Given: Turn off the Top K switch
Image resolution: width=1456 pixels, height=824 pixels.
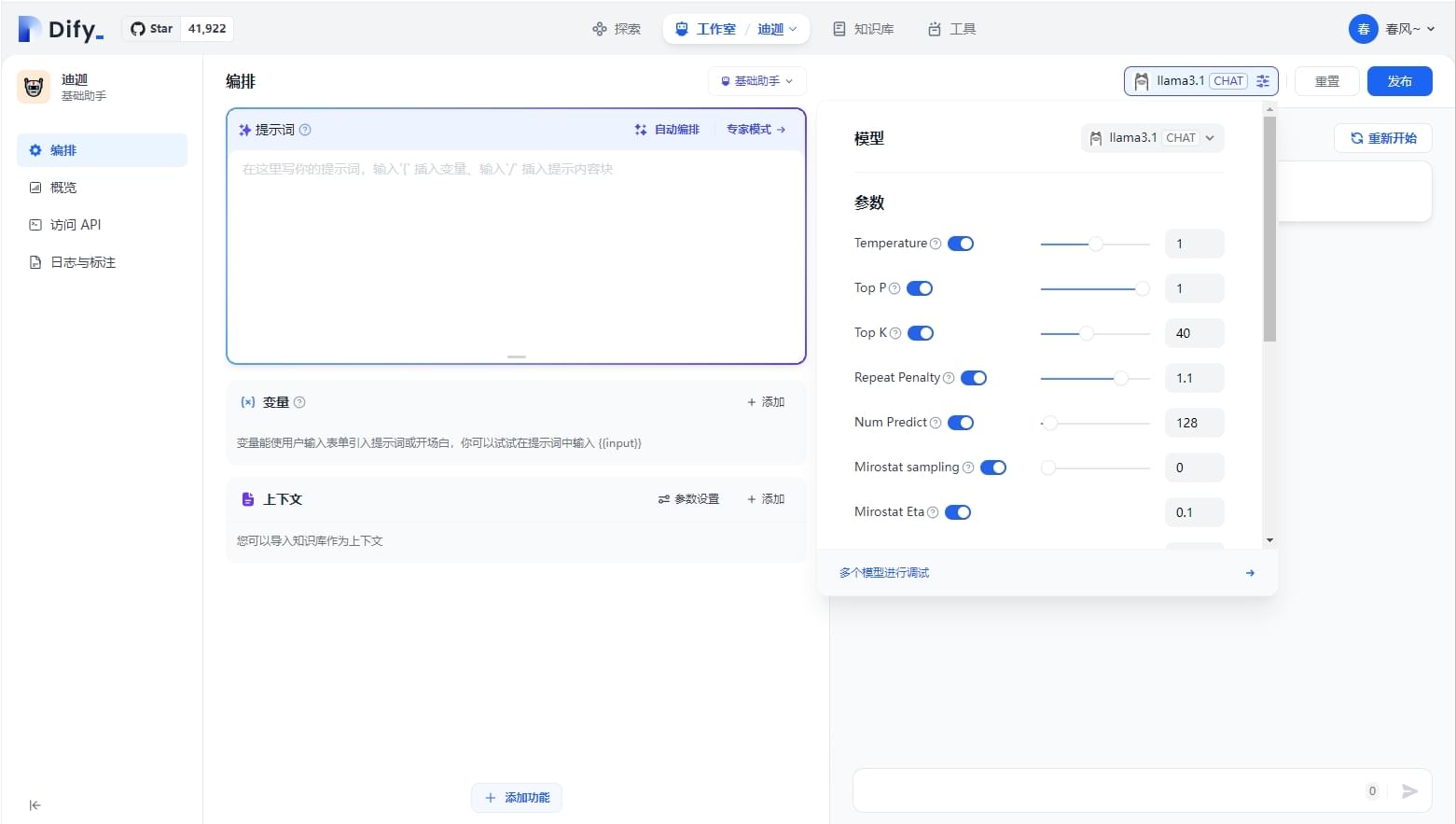Looking at the screenshot, I should pos(921,333).
